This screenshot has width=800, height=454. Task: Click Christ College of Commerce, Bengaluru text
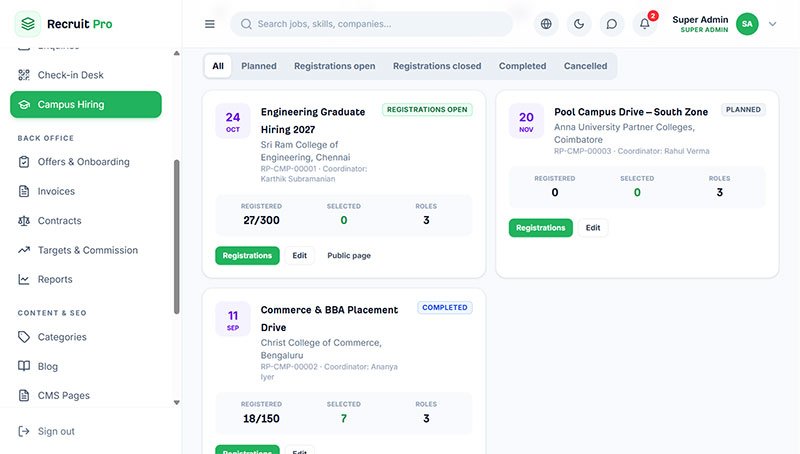[x=321, y=349]
